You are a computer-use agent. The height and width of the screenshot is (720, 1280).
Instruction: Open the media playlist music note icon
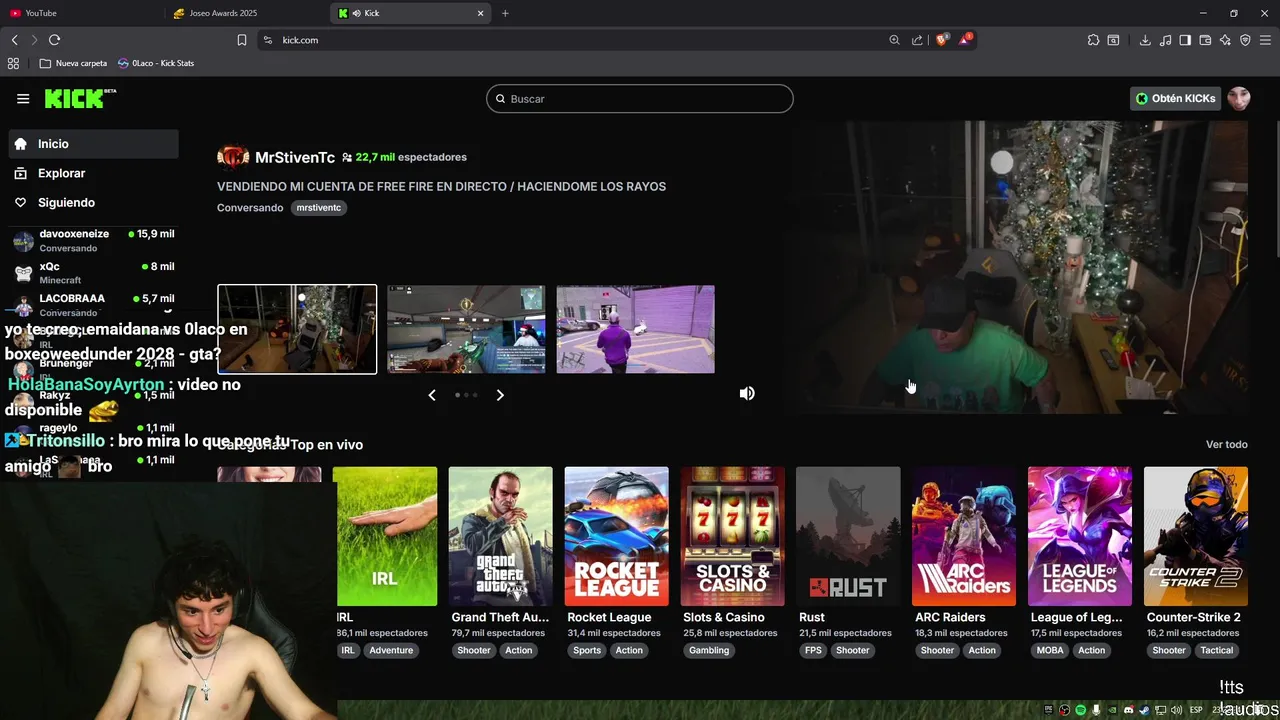[x=1165, y=40]
